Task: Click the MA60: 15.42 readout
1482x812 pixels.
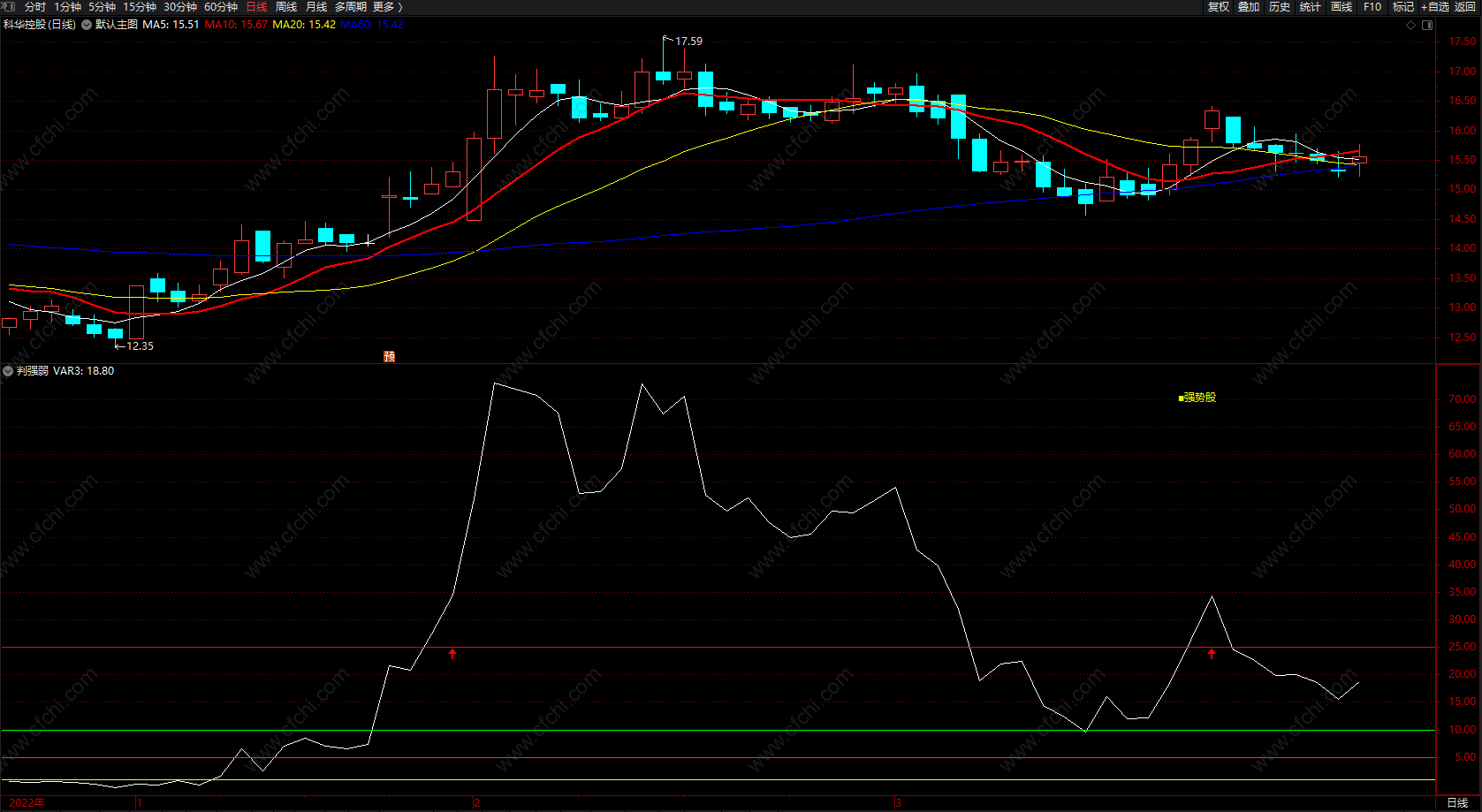Action: pyautogui.click(x=371, y=25)
